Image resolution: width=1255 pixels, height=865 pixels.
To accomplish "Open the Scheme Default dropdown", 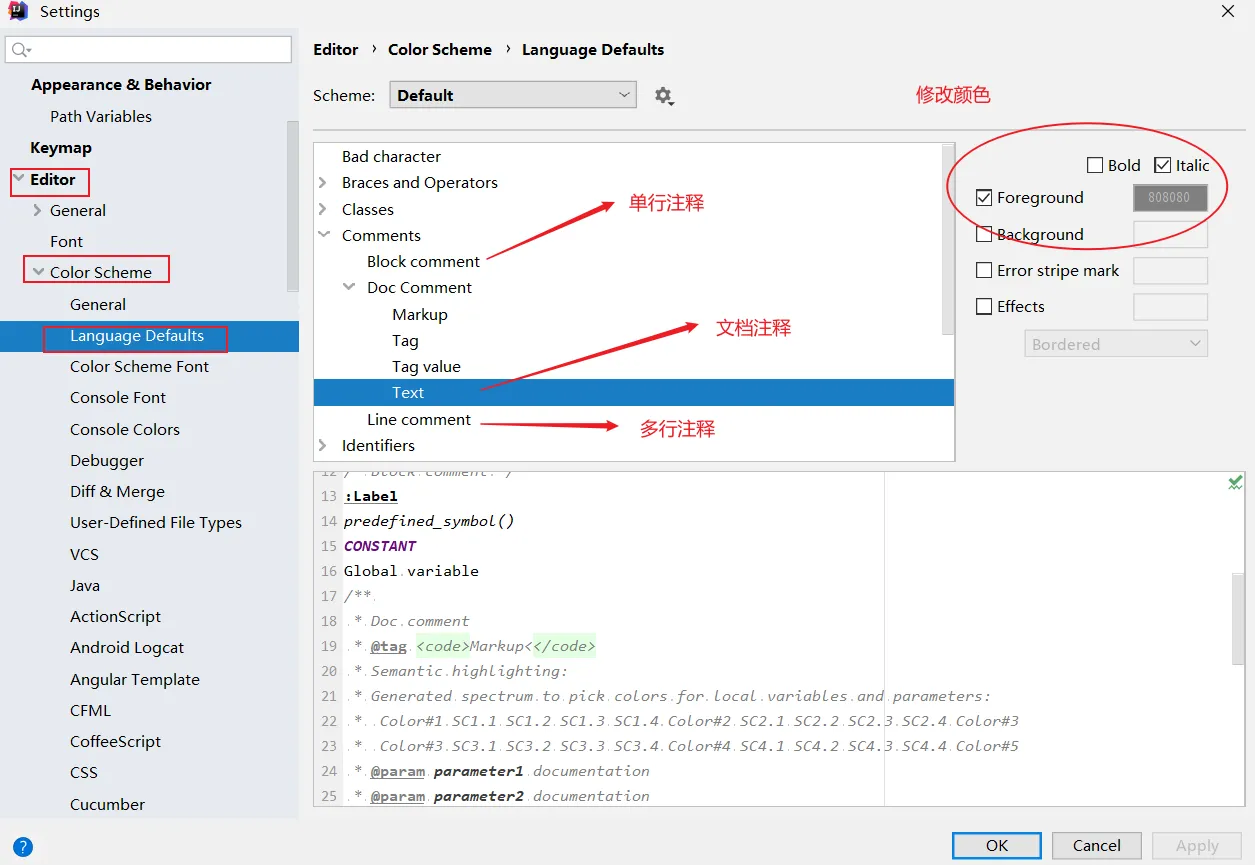I will pos(513,96).
